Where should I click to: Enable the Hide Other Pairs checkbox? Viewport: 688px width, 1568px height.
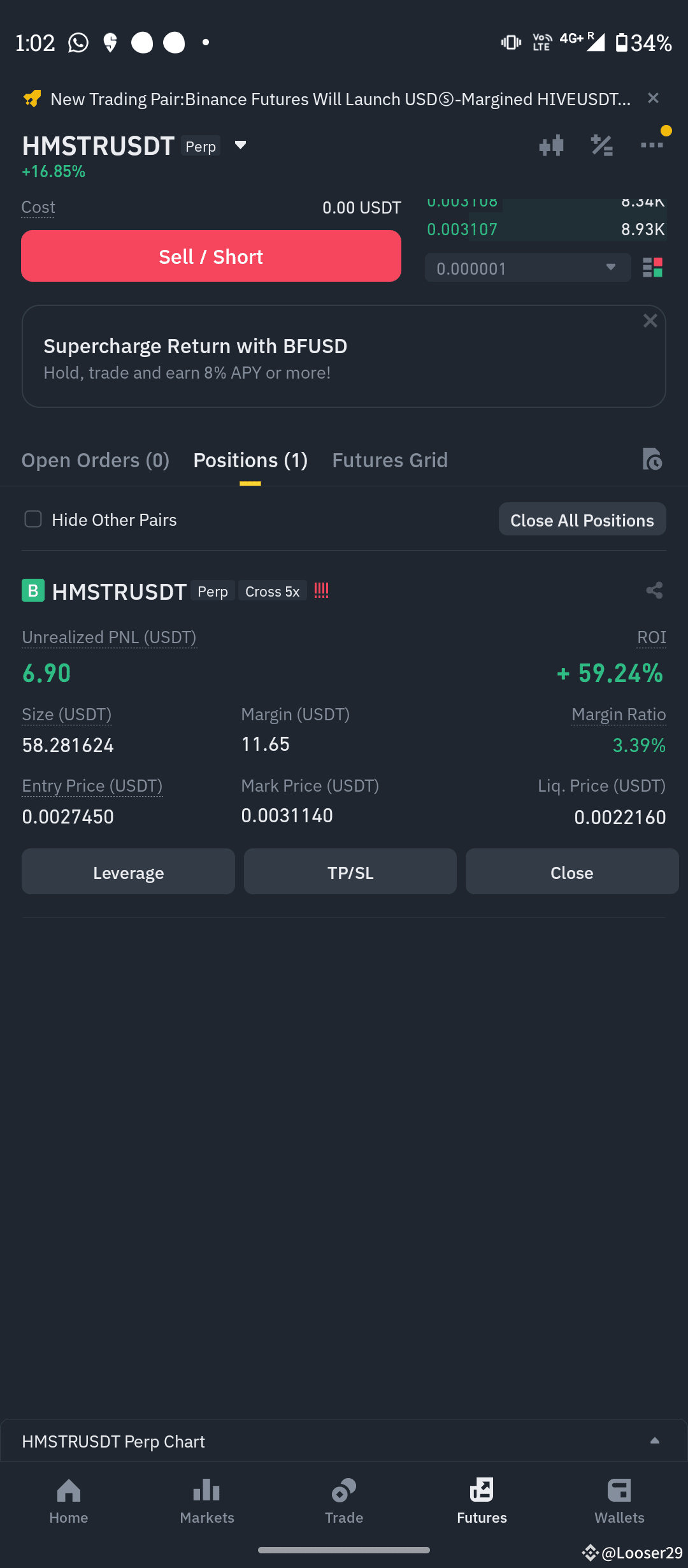32,519
